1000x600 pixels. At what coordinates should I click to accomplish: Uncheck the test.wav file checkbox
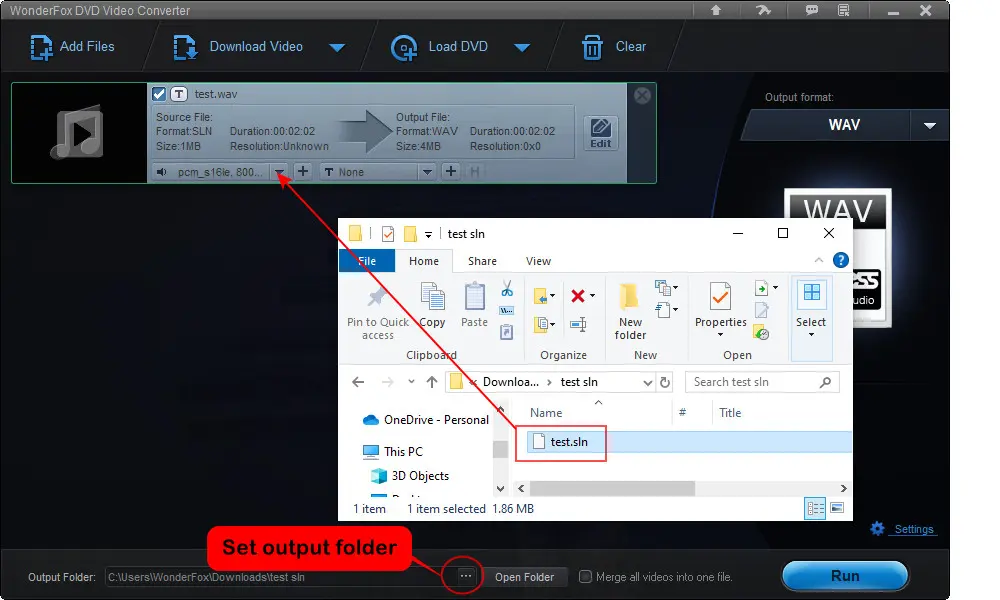159,94
